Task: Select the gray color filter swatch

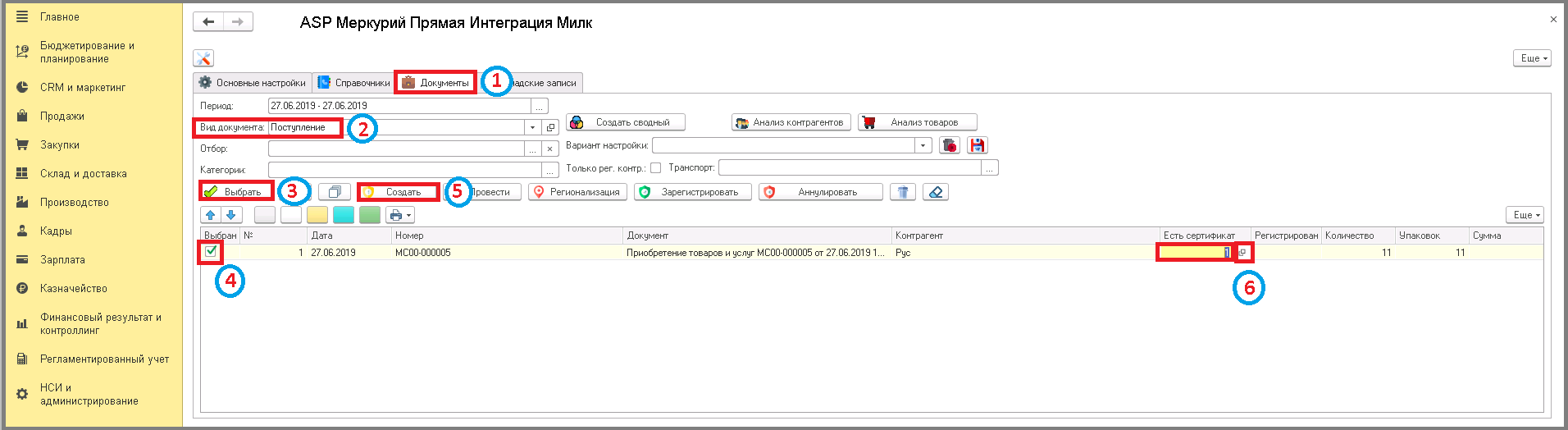Action: [x=265, y=215]
